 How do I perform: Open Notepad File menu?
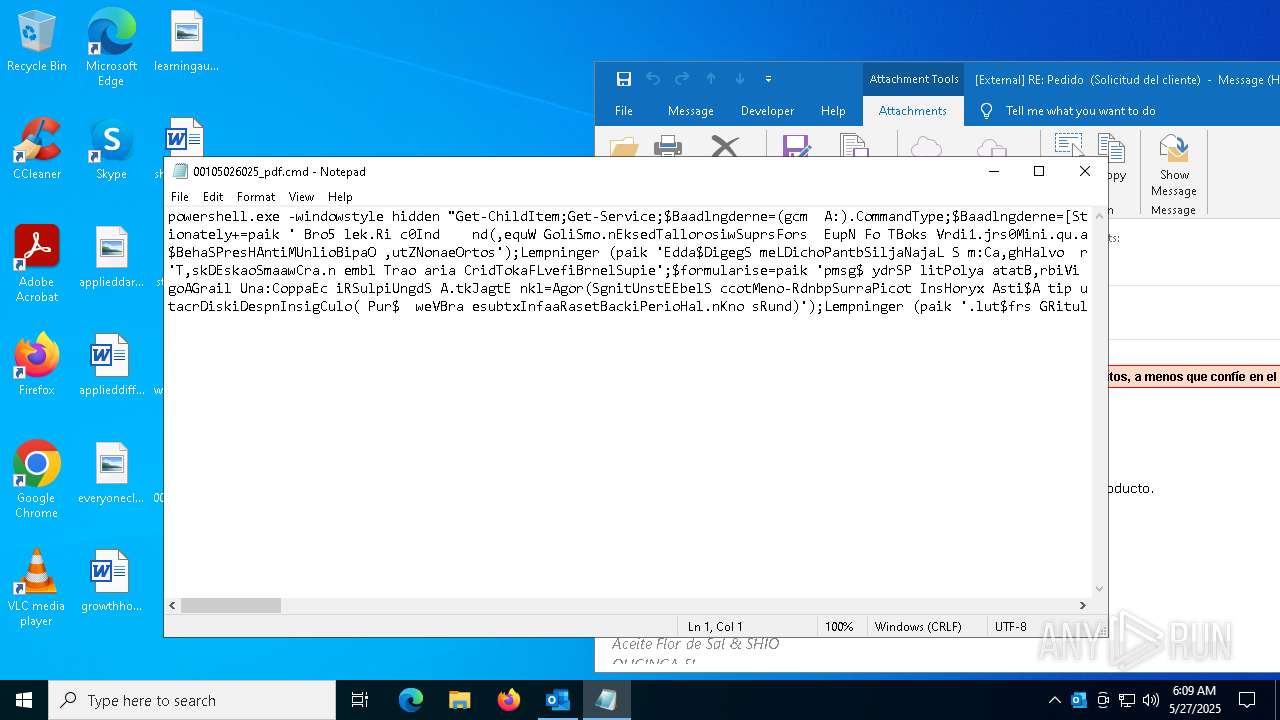pos(180,197)
